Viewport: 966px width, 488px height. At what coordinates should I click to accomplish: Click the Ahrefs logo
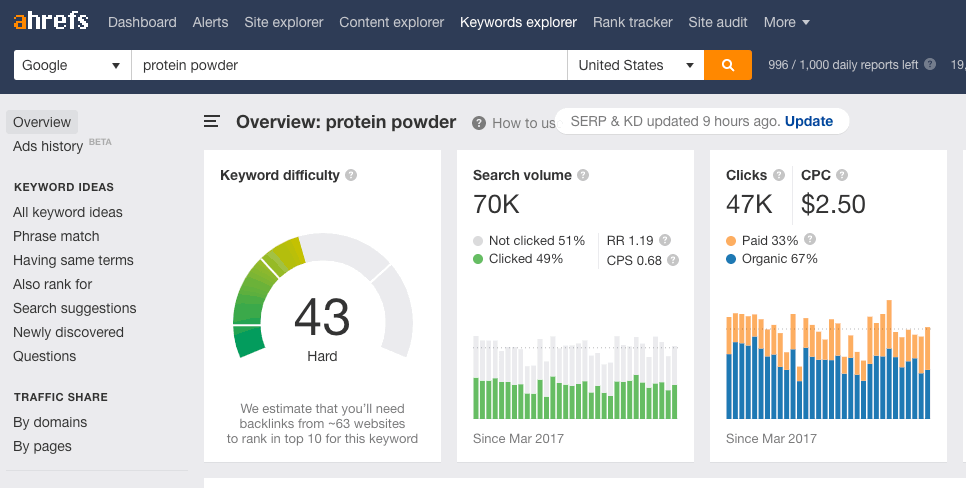pos(50,20)
